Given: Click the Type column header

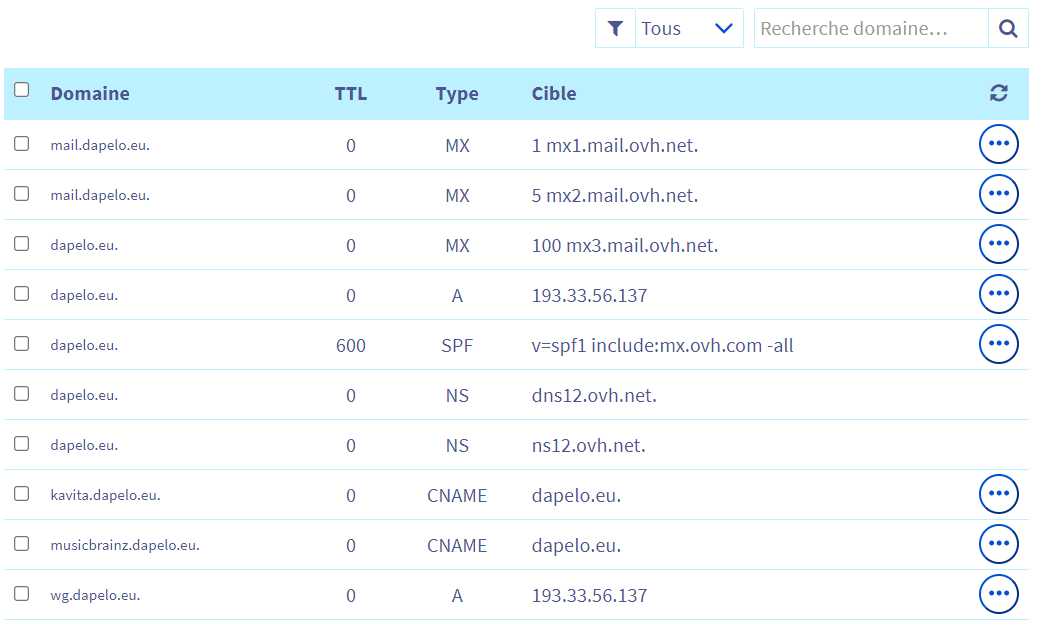Looking at the screenshot, I should point(457,94).
